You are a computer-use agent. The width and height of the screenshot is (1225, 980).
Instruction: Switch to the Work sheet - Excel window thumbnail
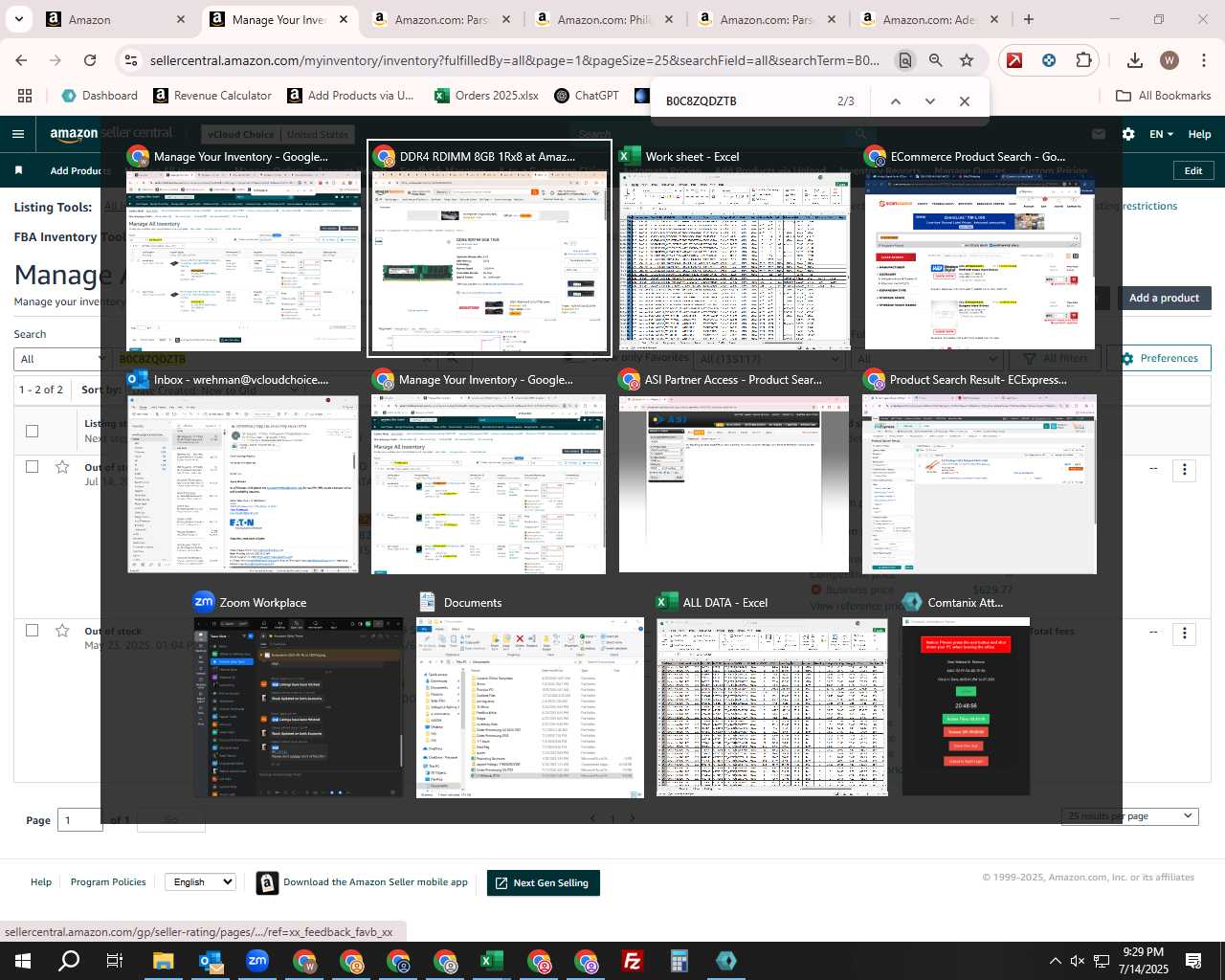(x=735, y=249)
